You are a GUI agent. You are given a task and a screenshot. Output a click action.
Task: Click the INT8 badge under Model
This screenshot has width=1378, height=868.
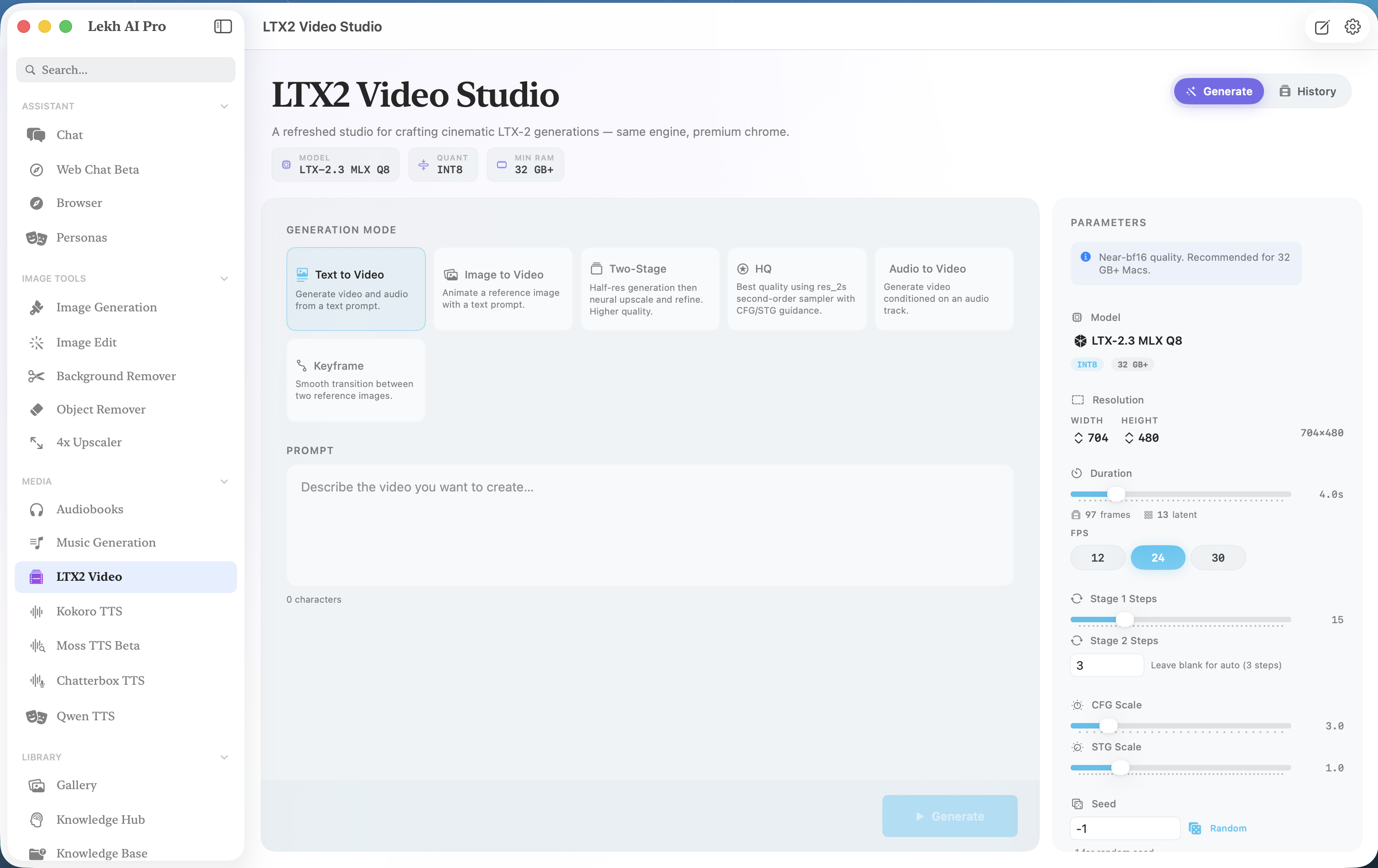tap(1087, 365)
